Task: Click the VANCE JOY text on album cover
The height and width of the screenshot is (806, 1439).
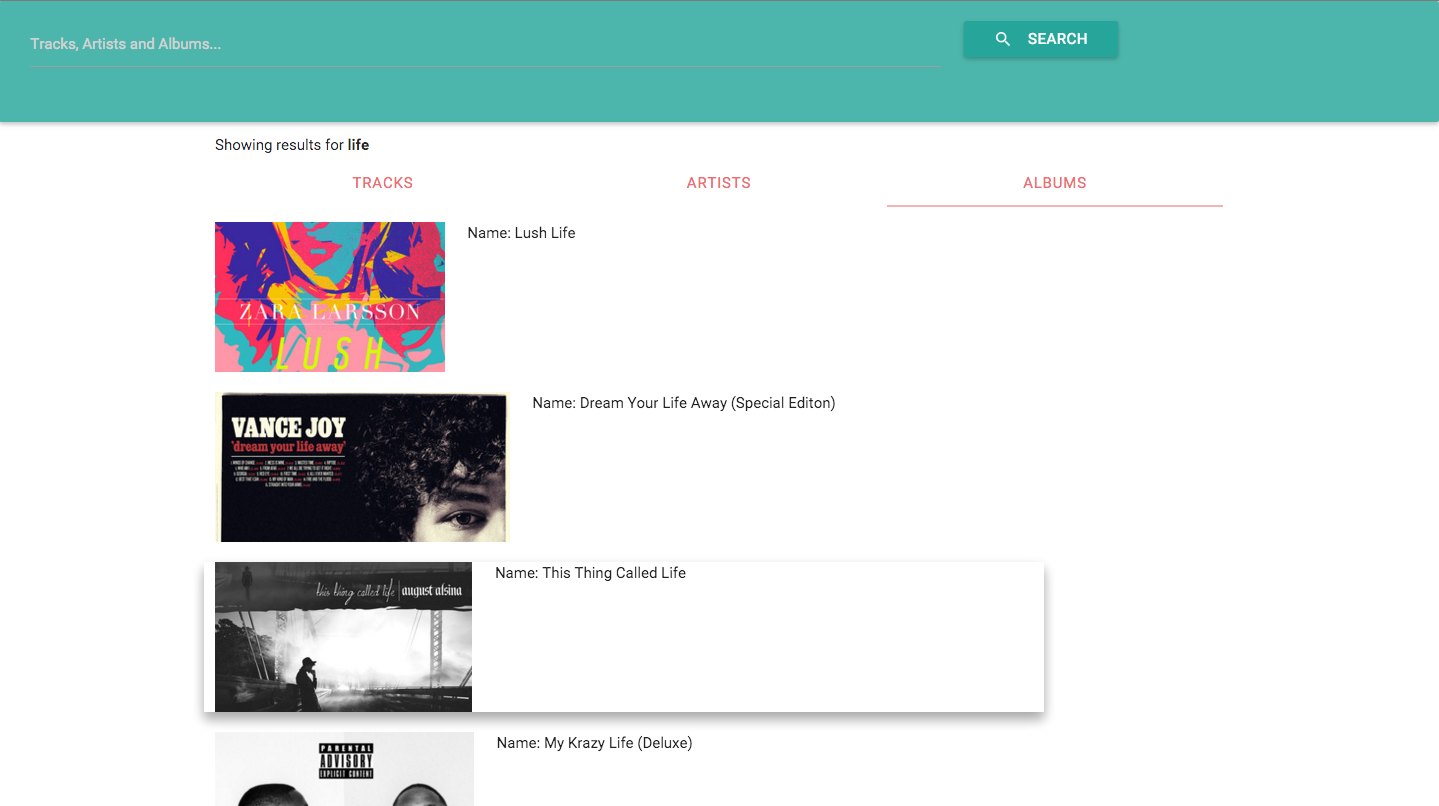Action: pyautogui.click(x=288, y=428)
